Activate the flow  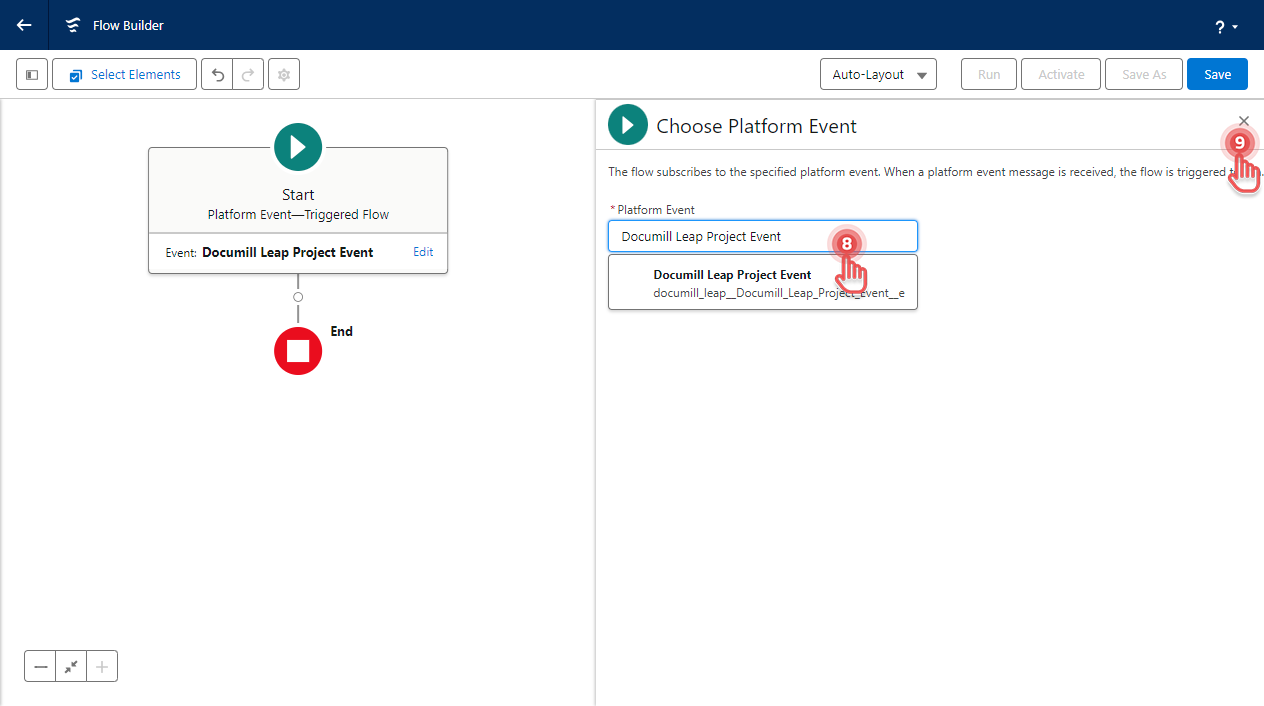tap(1060, 73)
